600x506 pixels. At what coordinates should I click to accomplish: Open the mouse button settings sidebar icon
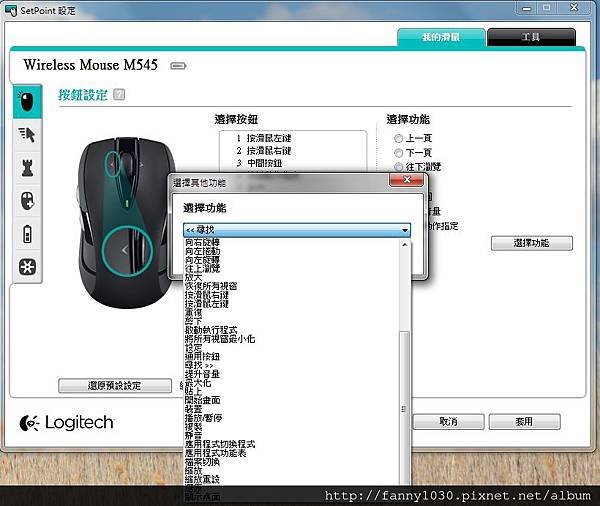pyautogui.click(x=27, y=101)
